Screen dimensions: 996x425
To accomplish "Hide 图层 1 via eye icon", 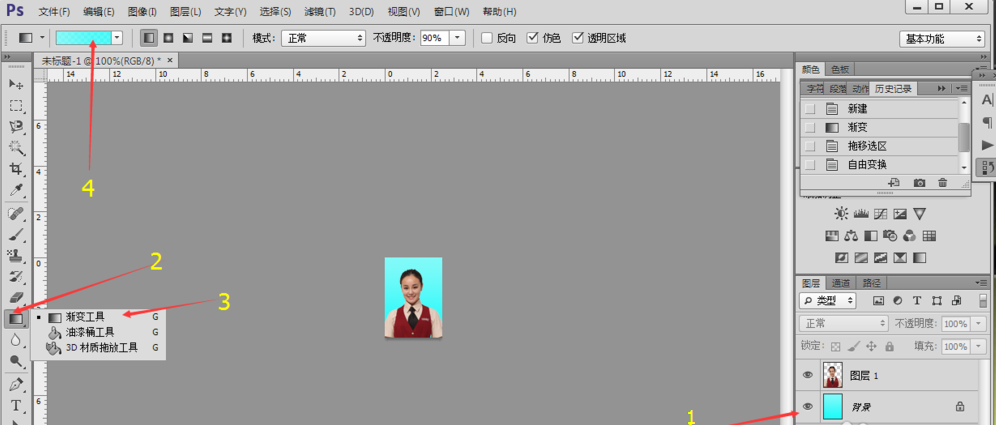I will tap(808, 375).
